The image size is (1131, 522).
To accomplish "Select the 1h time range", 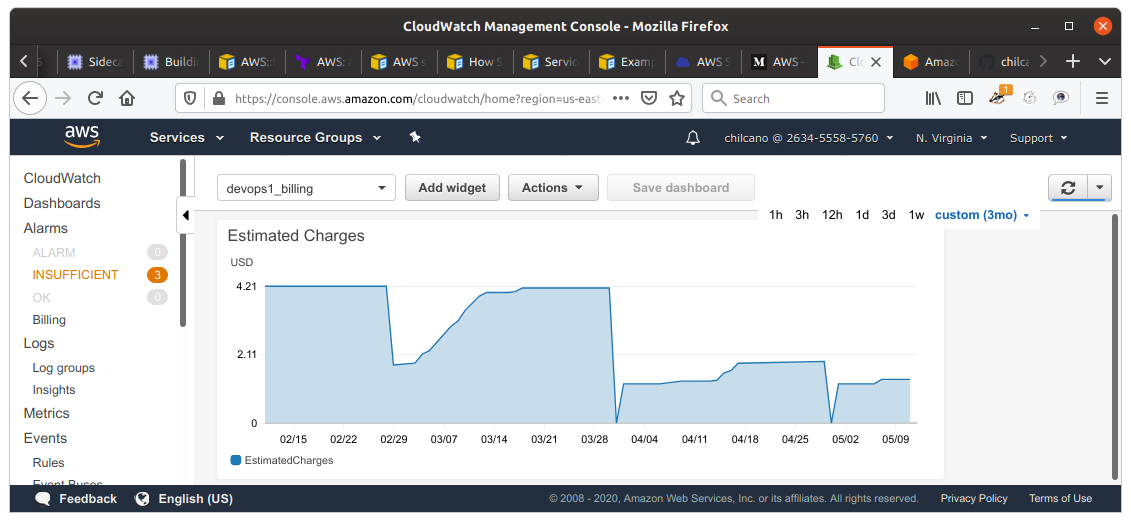I will tap(776, 215).
